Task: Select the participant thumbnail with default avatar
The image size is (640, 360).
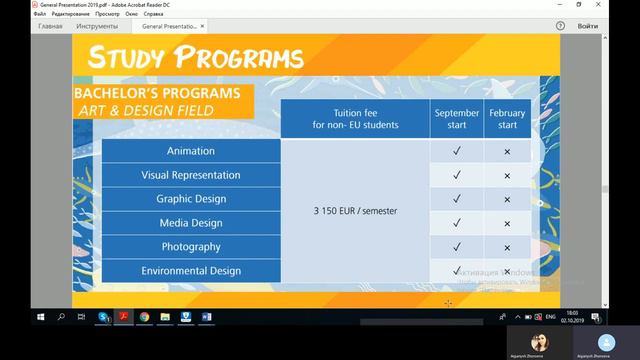Action: pos(606,343)
